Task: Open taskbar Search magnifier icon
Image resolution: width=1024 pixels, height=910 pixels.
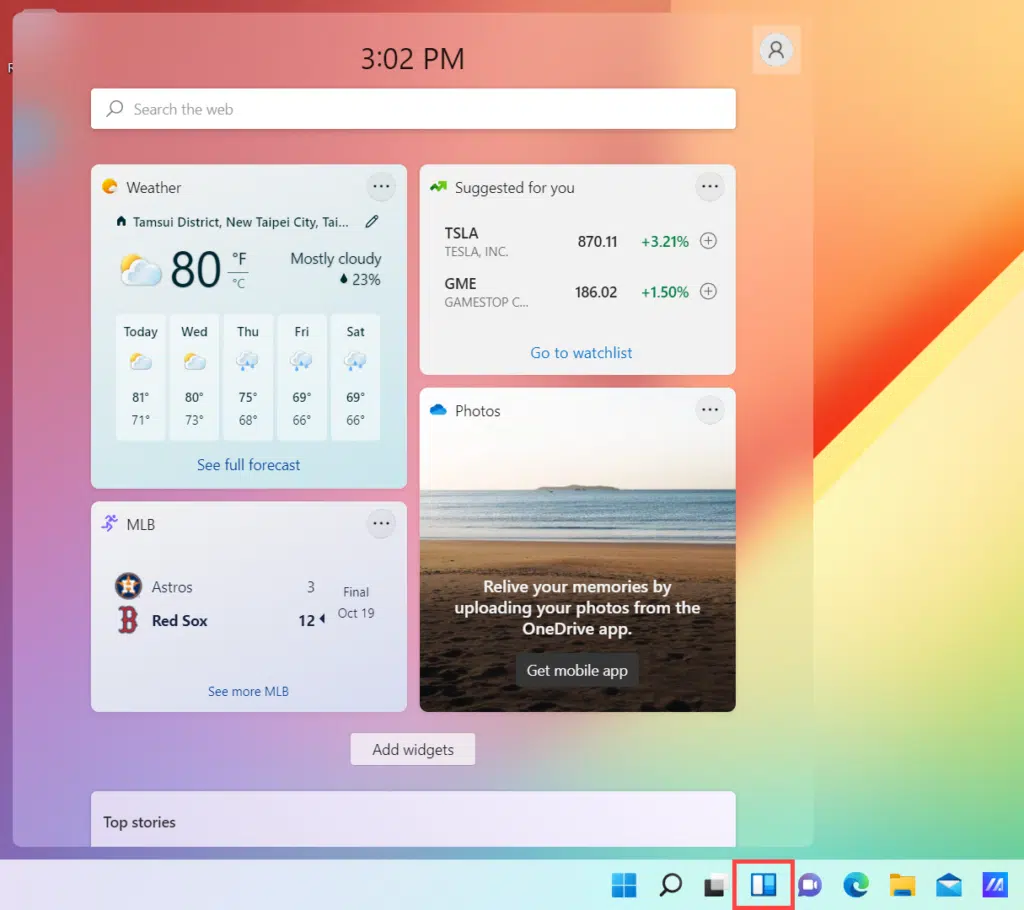Action: [x=670, y=885]
